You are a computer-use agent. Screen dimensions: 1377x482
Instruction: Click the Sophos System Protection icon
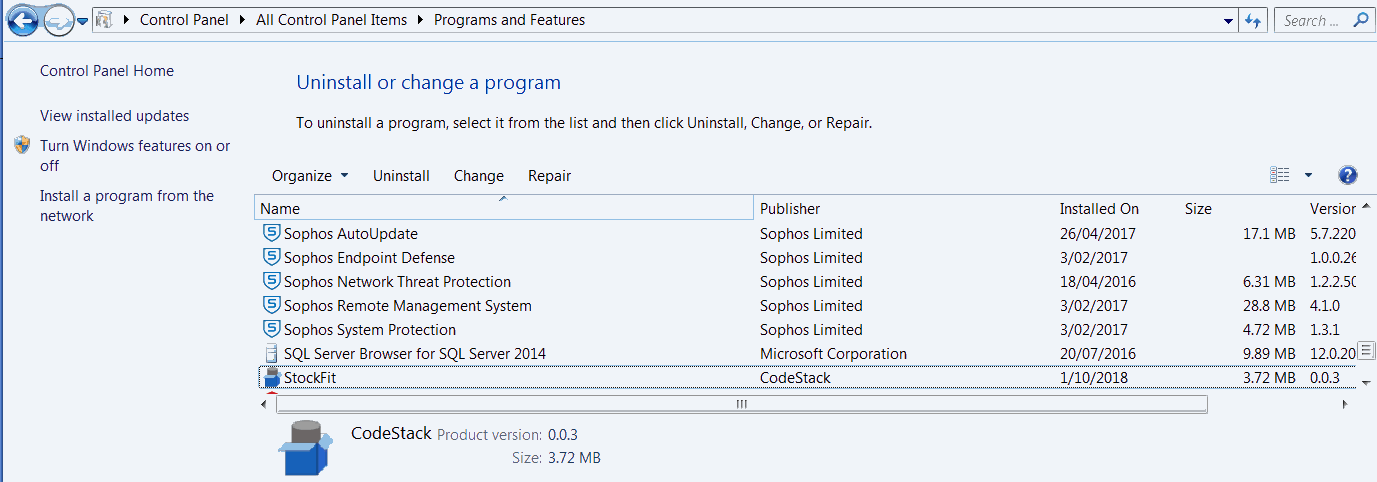[x=271, y=329]
